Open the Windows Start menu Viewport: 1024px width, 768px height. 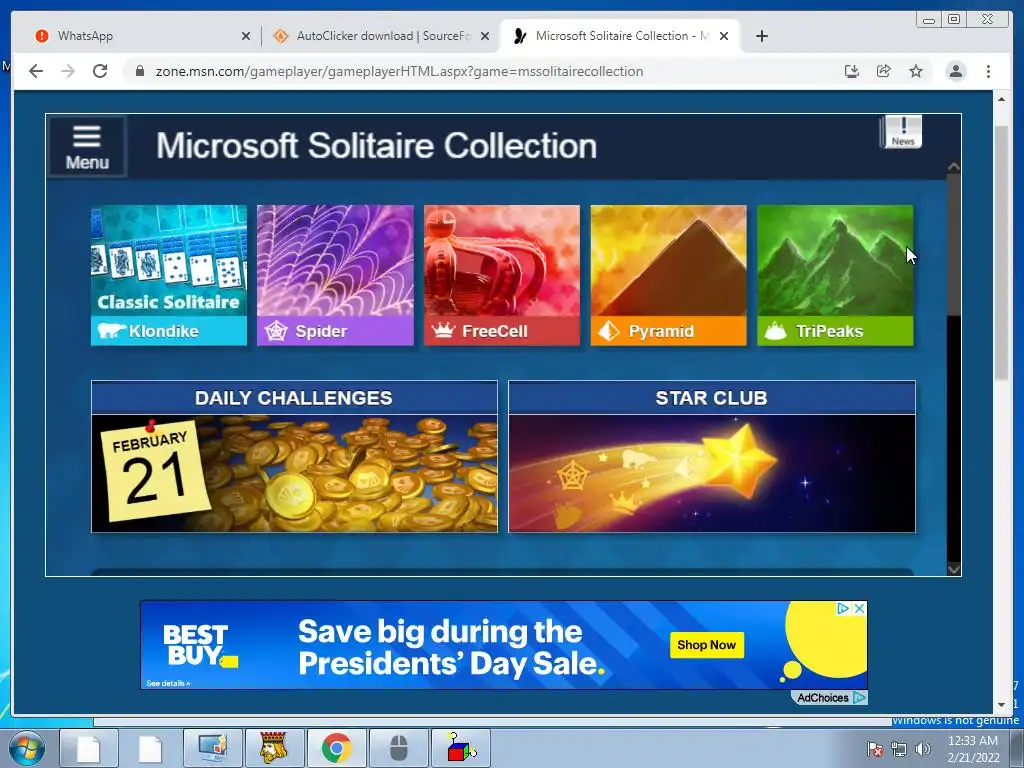(x=27, y=748)
